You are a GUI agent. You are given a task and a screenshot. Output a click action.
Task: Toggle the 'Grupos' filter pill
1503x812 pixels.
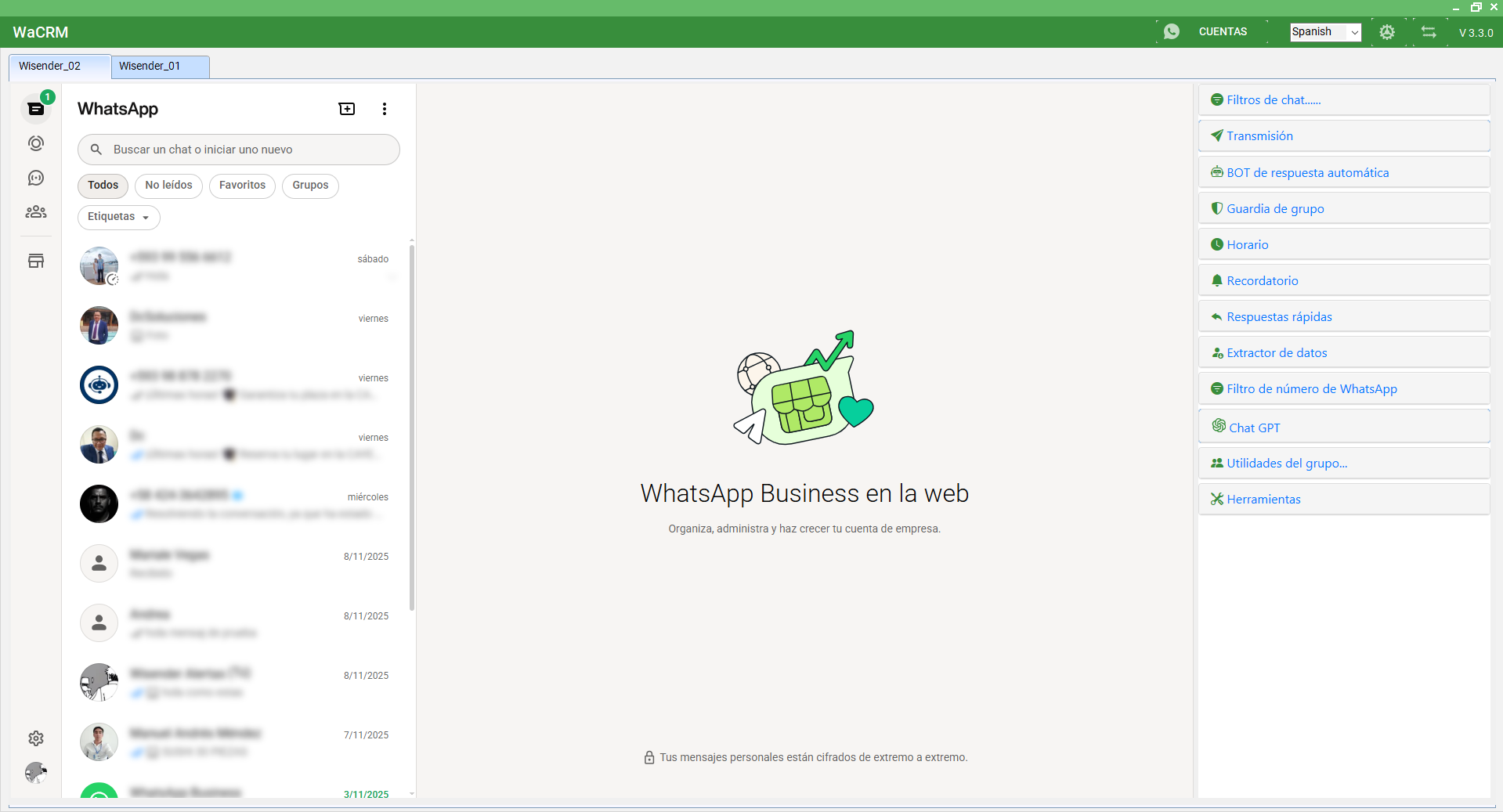pyautogui.click(x=310, y=186)
